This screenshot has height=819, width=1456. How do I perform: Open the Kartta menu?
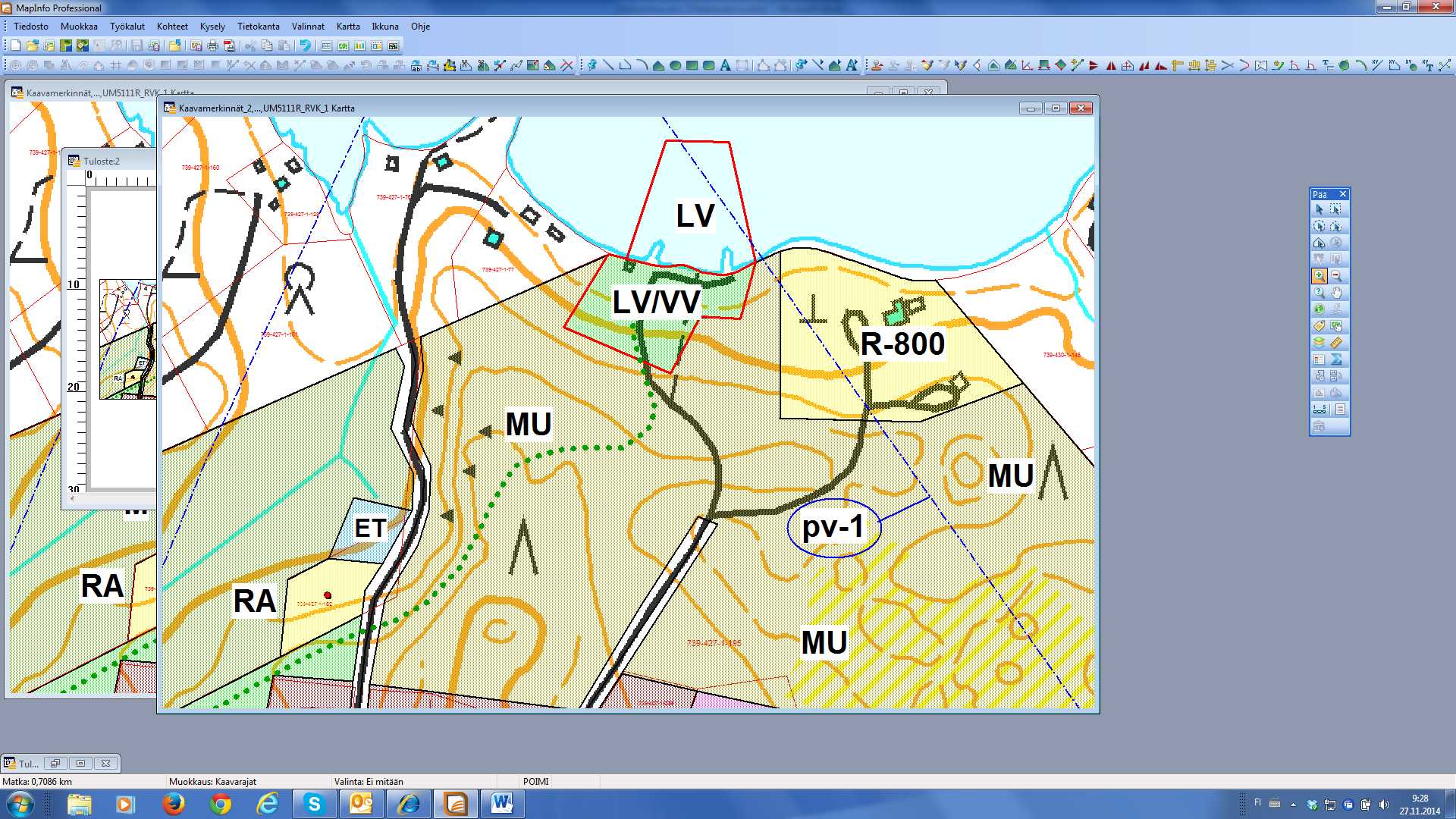point(348,26)
